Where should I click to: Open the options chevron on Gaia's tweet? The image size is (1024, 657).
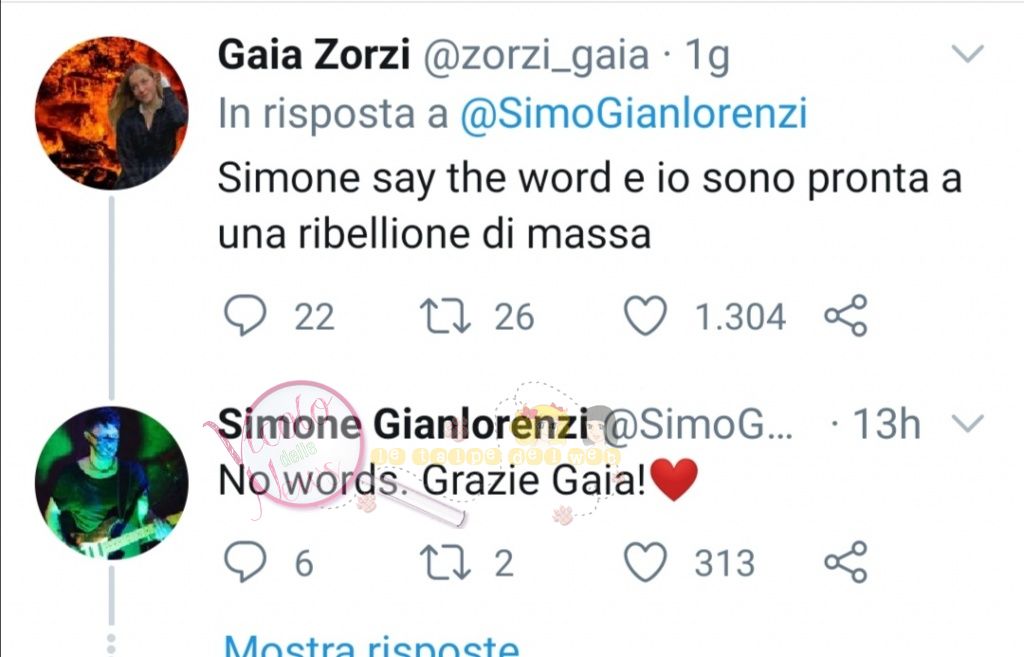click(x=967, y=53)
